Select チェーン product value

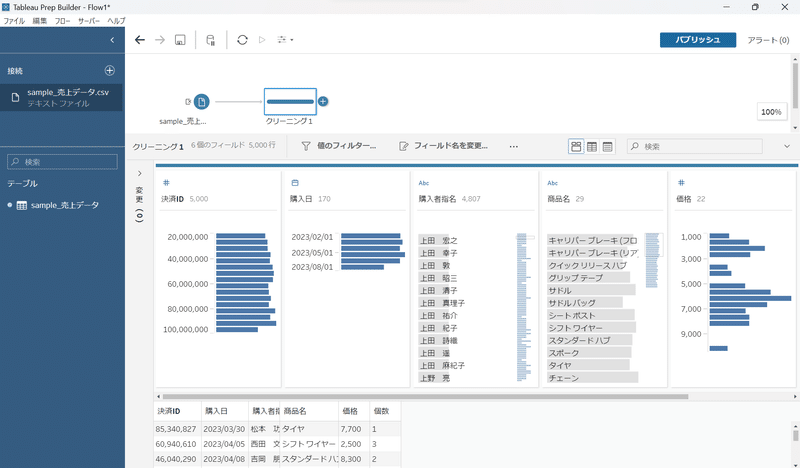[x=592, y=378]
